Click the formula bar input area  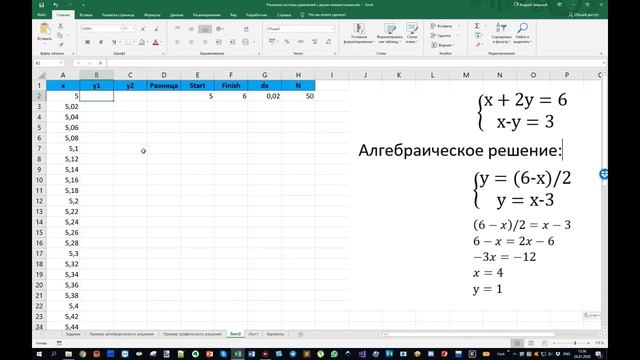(x=353, y=63)
